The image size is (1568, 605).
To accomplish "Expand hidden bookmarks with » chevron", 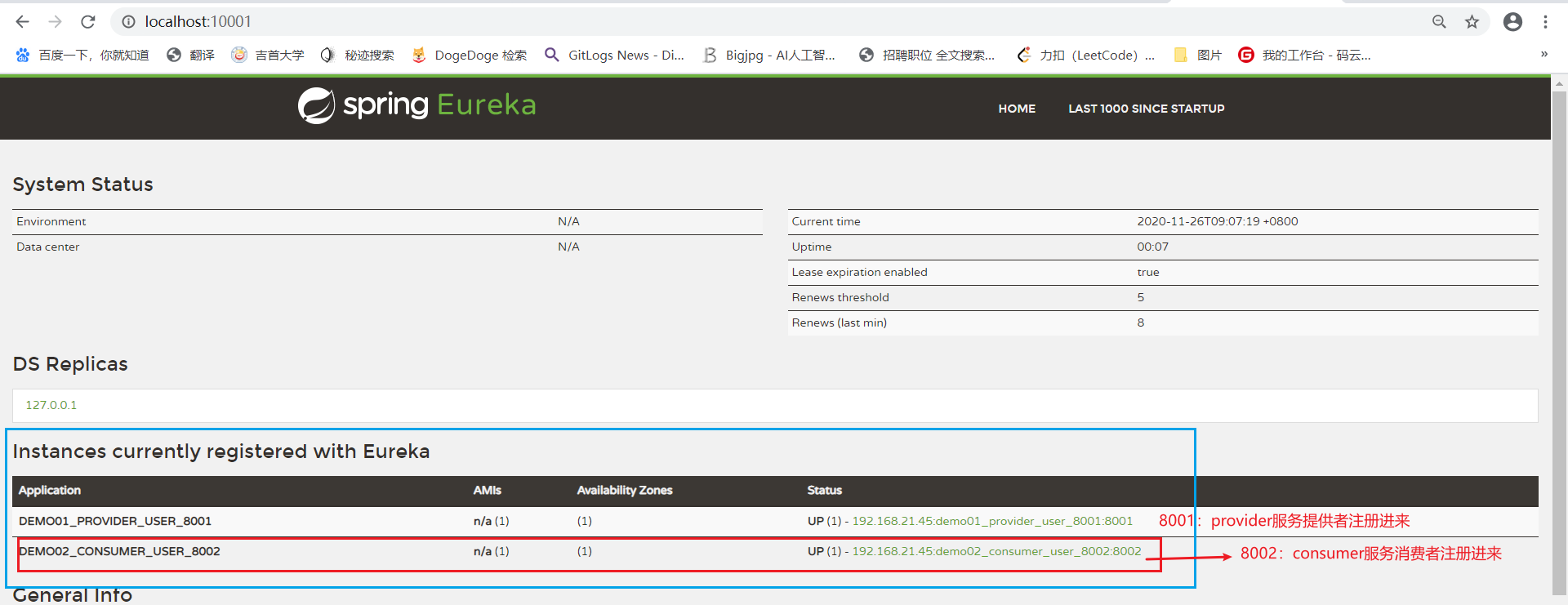I will (1543, 54).
